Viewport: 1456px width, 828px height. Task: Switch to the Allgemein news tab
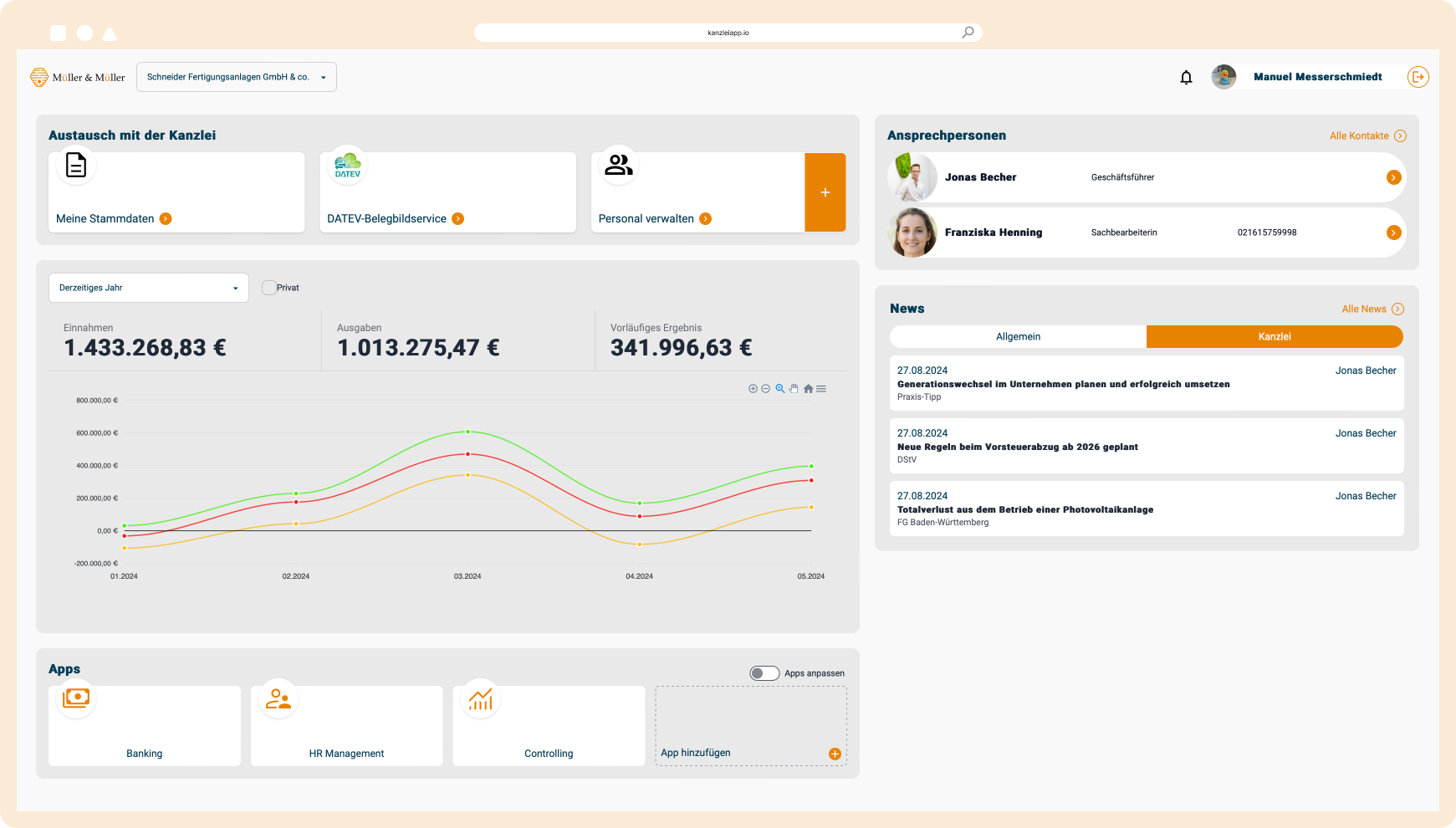coord(1017,336)
